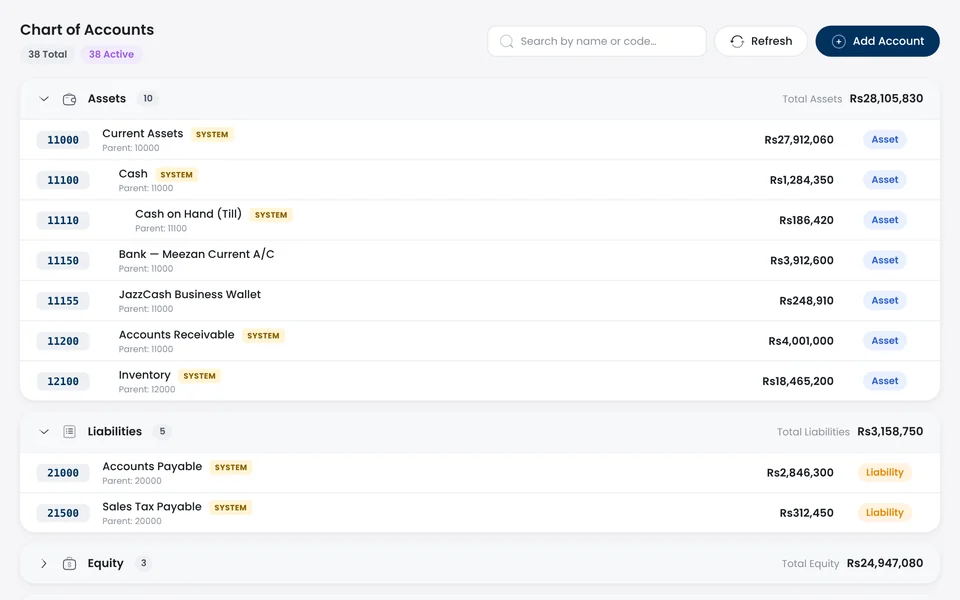Click account code 11000
The height and width of the screenshot is (600, 960).
[63, 140]
